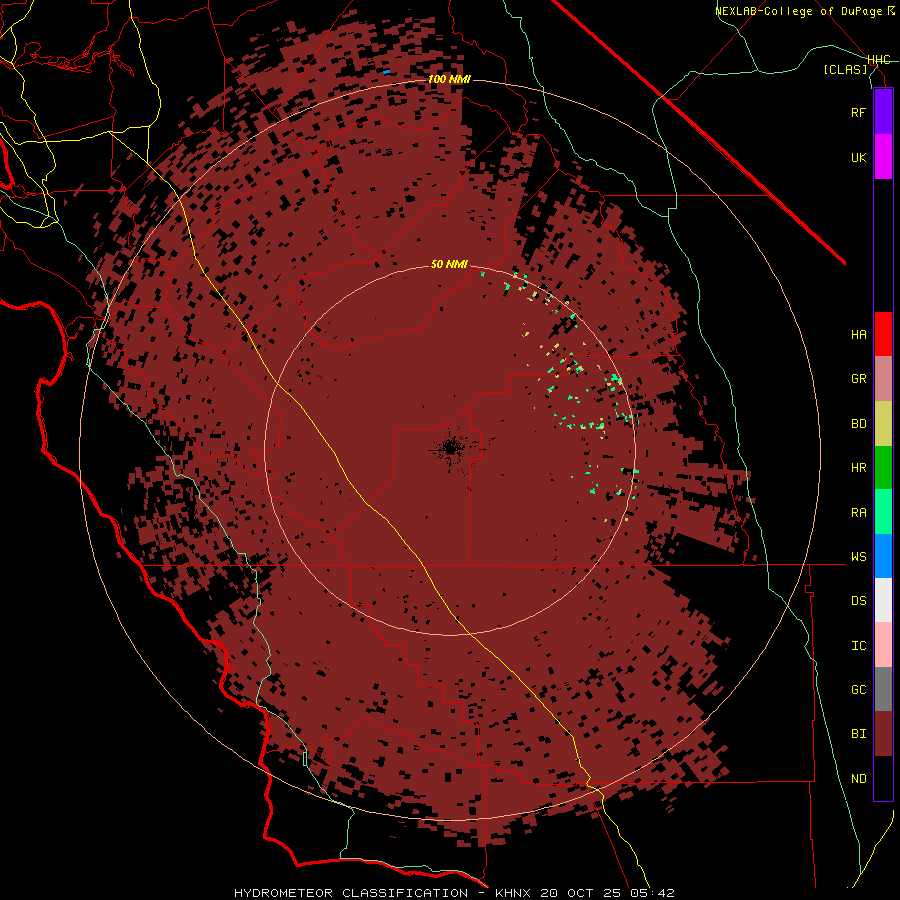This screenshot has height=900, width=900.
Task: Click the HA legend label
Action: (859, 334)
